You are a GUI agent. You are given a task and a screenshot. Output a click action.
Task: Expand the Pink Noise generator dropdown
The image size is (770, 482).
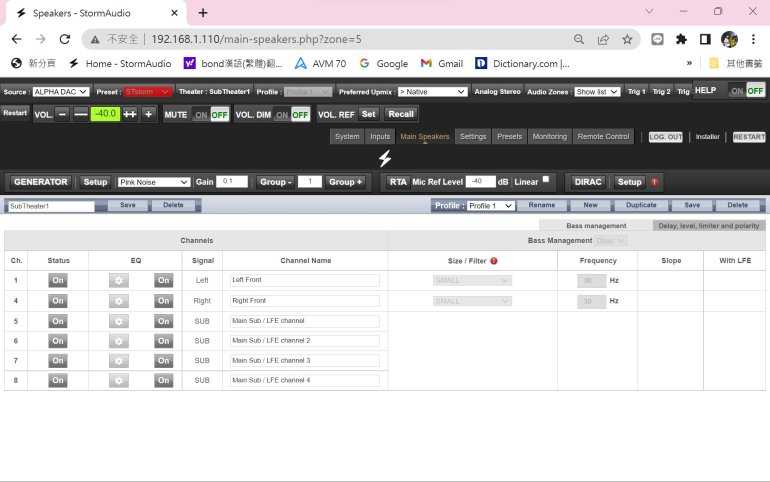click(153, 182)
